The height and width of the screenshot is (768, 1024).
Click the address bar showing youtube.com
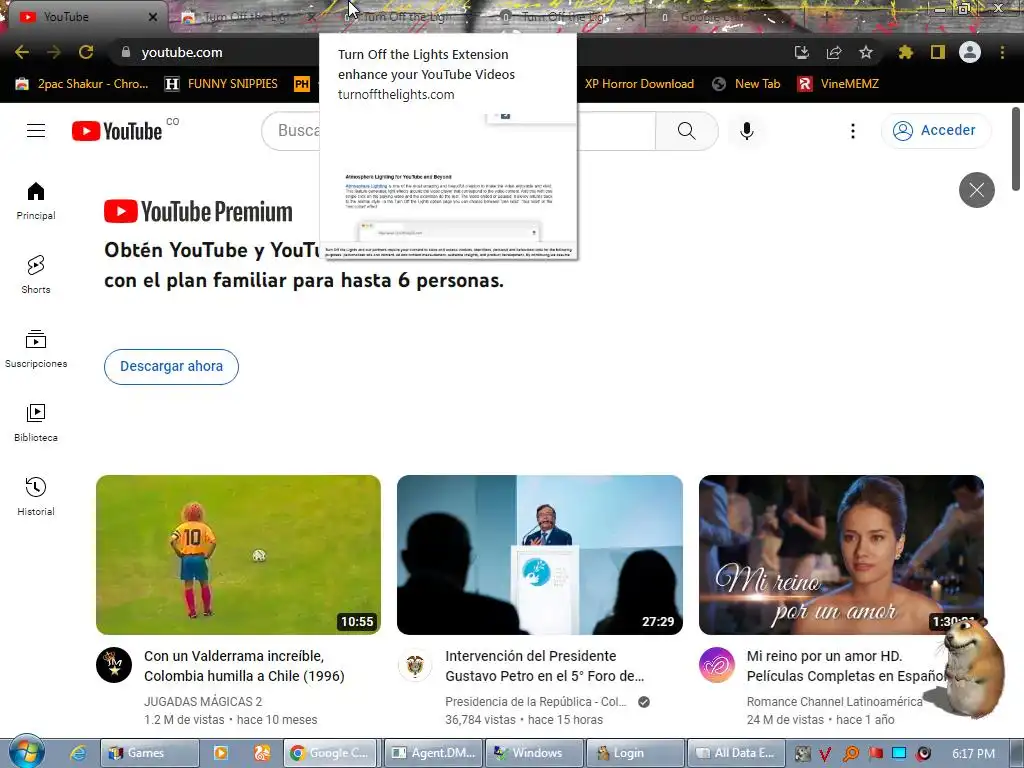[x=451, y=52]
